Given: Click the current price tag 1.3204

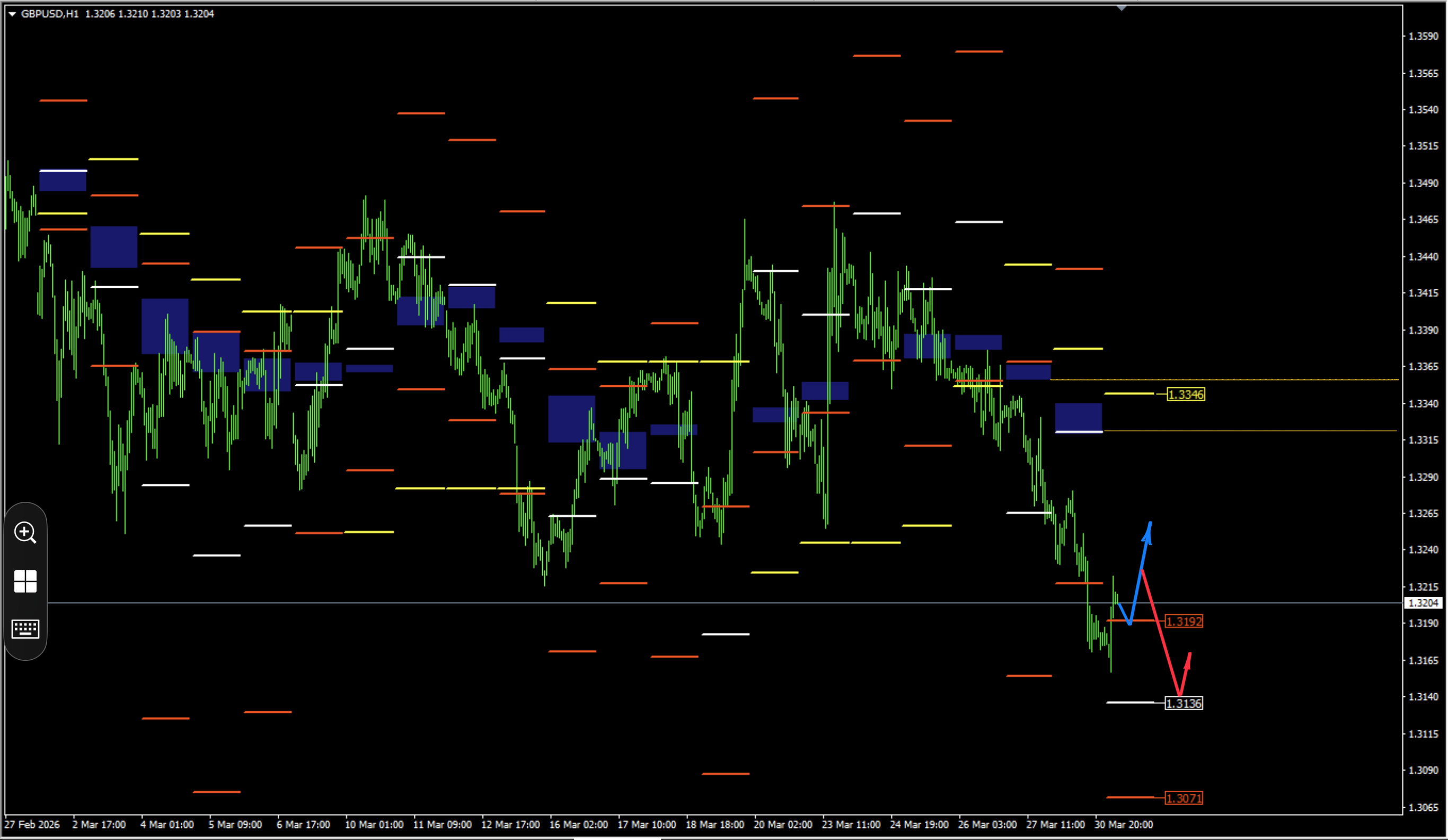Looking at the screenshot, I should (1423, 603).
